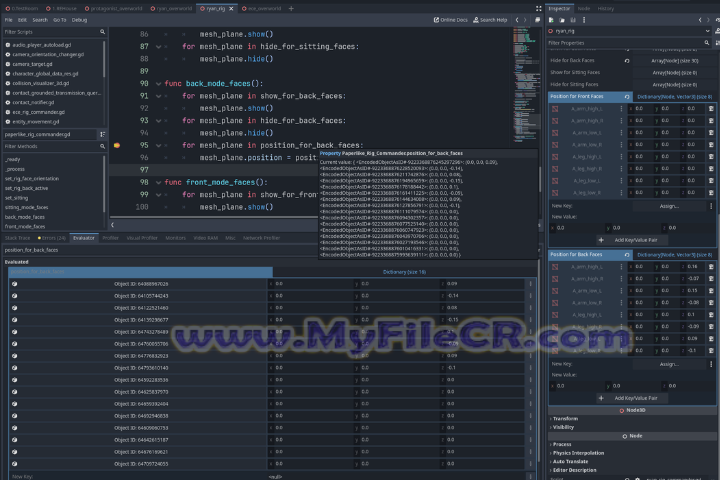Revert Position for Front Faces property icon
Image resolution: width=720 pixels, height=480 pixels.
point(627,96)
